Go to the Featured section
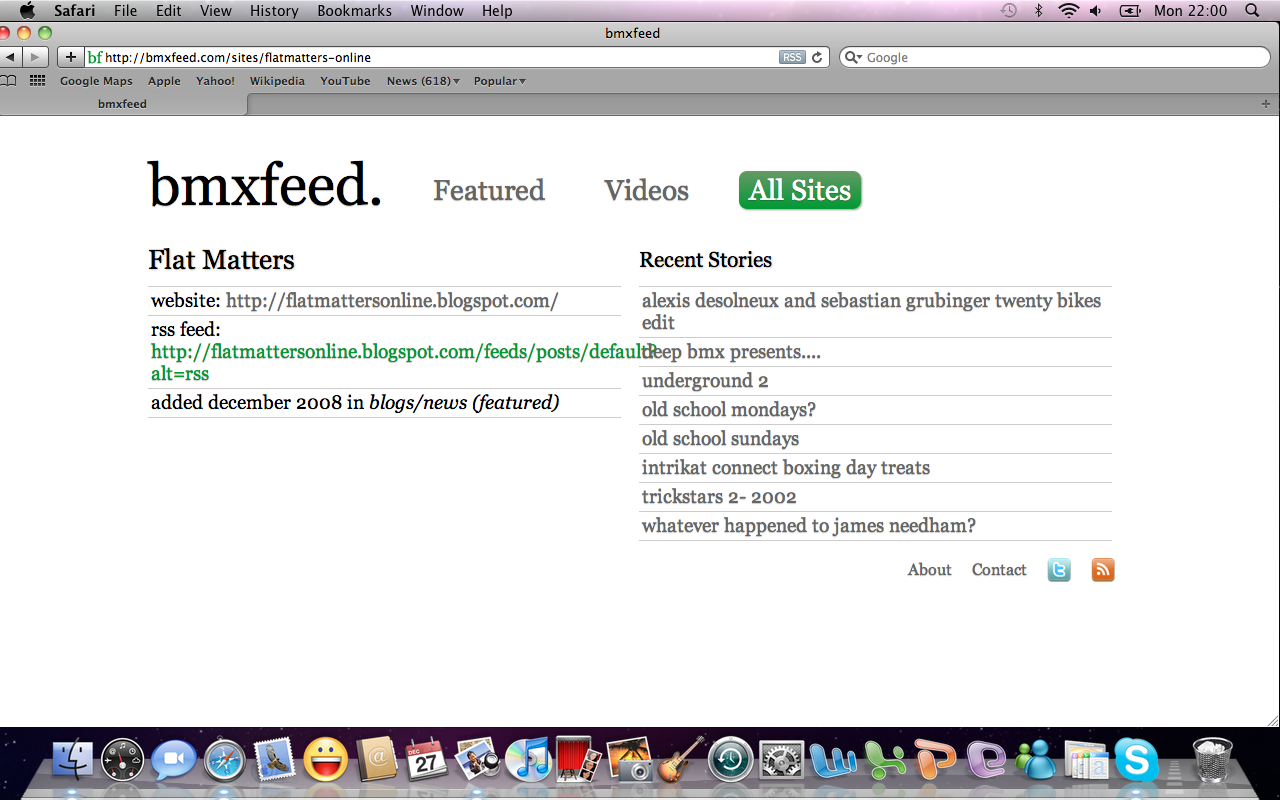This screenshot has height=800, width=1280. (x=489, y=190)
